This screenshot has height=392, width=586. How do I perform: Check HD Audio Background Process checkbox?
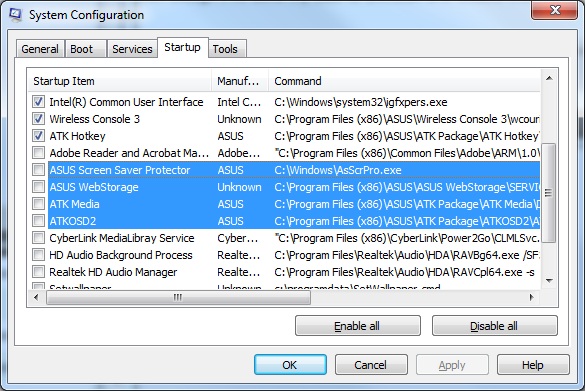tap(38, 255)
